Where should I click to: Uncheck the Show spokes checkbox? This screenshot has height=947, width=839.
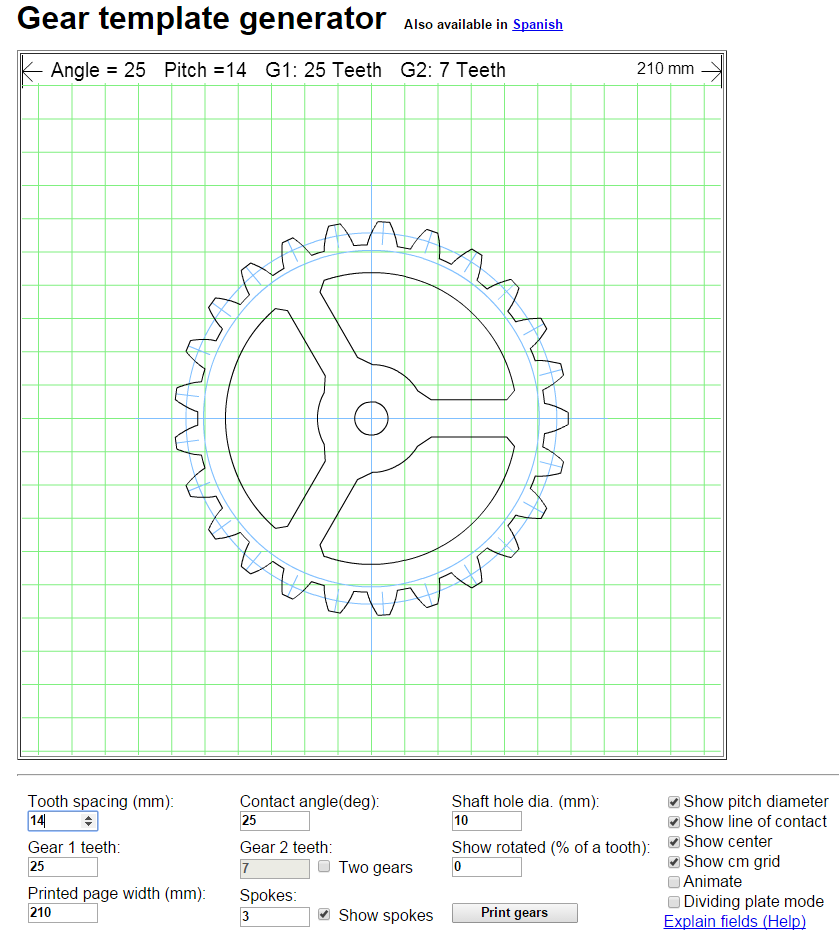pos(324,914)
